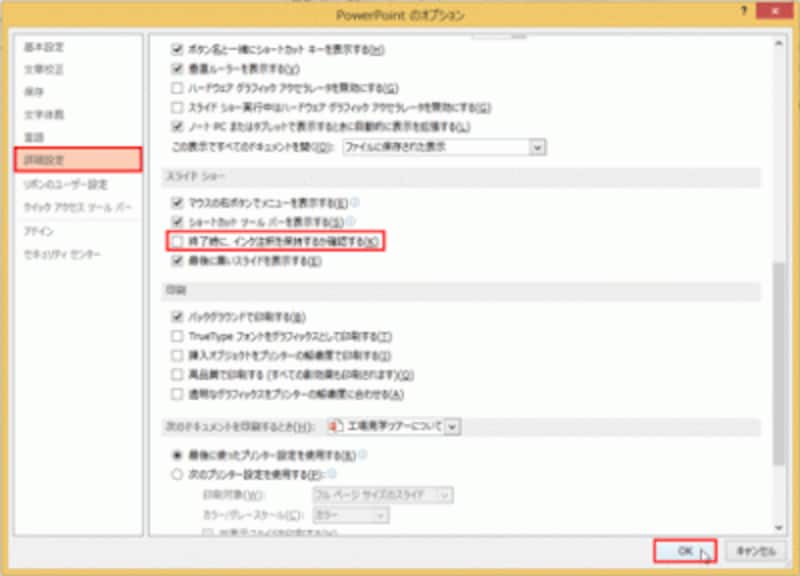
Task: Click the vertical scrollbar thumb
Action: point(779,364)
